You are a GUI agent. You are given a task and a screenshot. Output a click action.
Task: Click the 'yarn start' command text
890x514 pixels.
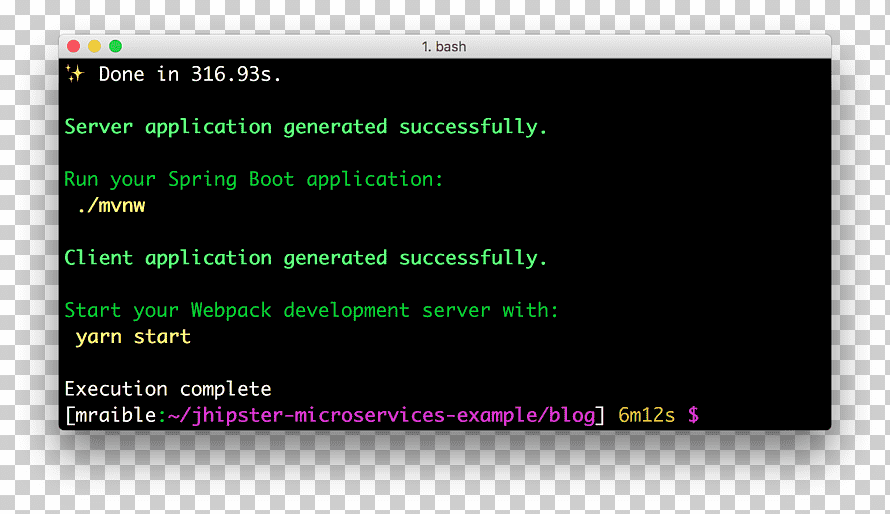133,337
